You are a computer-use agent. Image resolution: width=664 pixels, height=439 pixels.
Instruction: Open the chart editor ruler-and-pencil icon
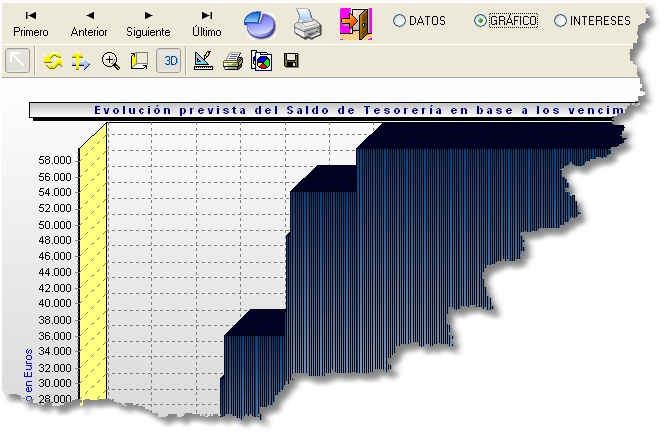(x=203, y=61)
